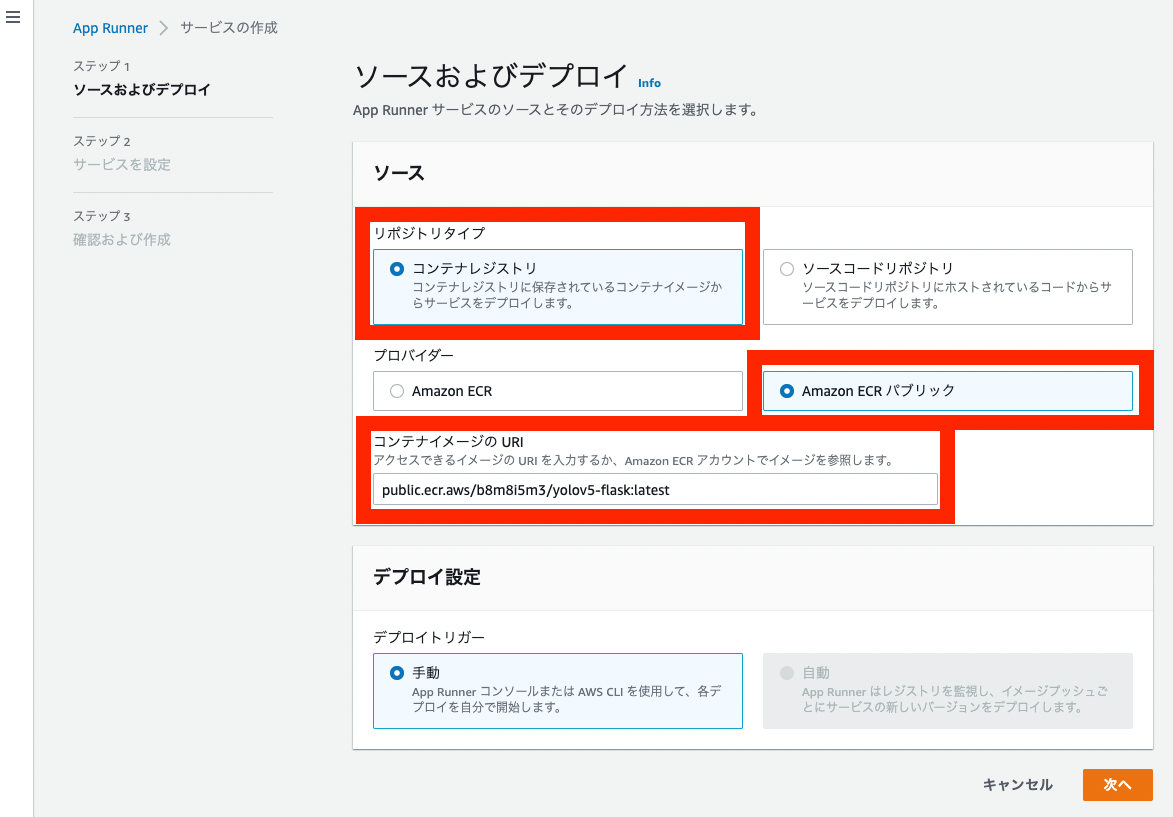Click the コンテナイメージの URI label
The height and width of the screenshot is (817, 1173).
tap(448, 442)
